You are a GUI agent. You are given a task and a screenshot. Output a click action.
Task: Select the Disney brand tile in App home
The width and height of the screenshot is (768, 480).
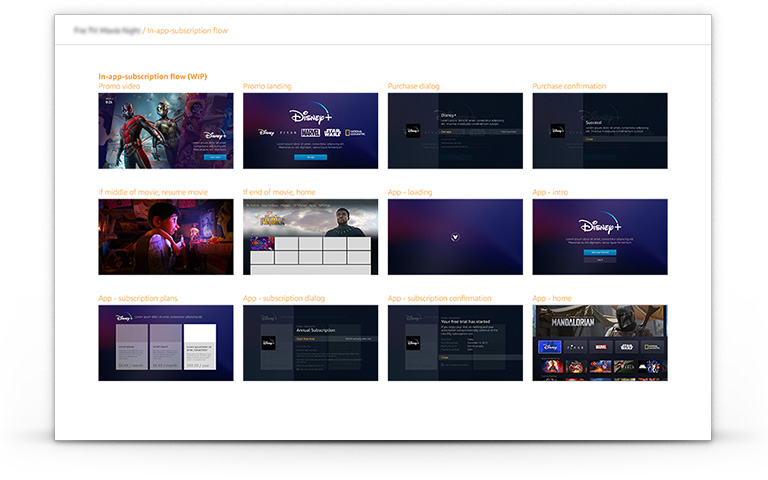(550, 347)
